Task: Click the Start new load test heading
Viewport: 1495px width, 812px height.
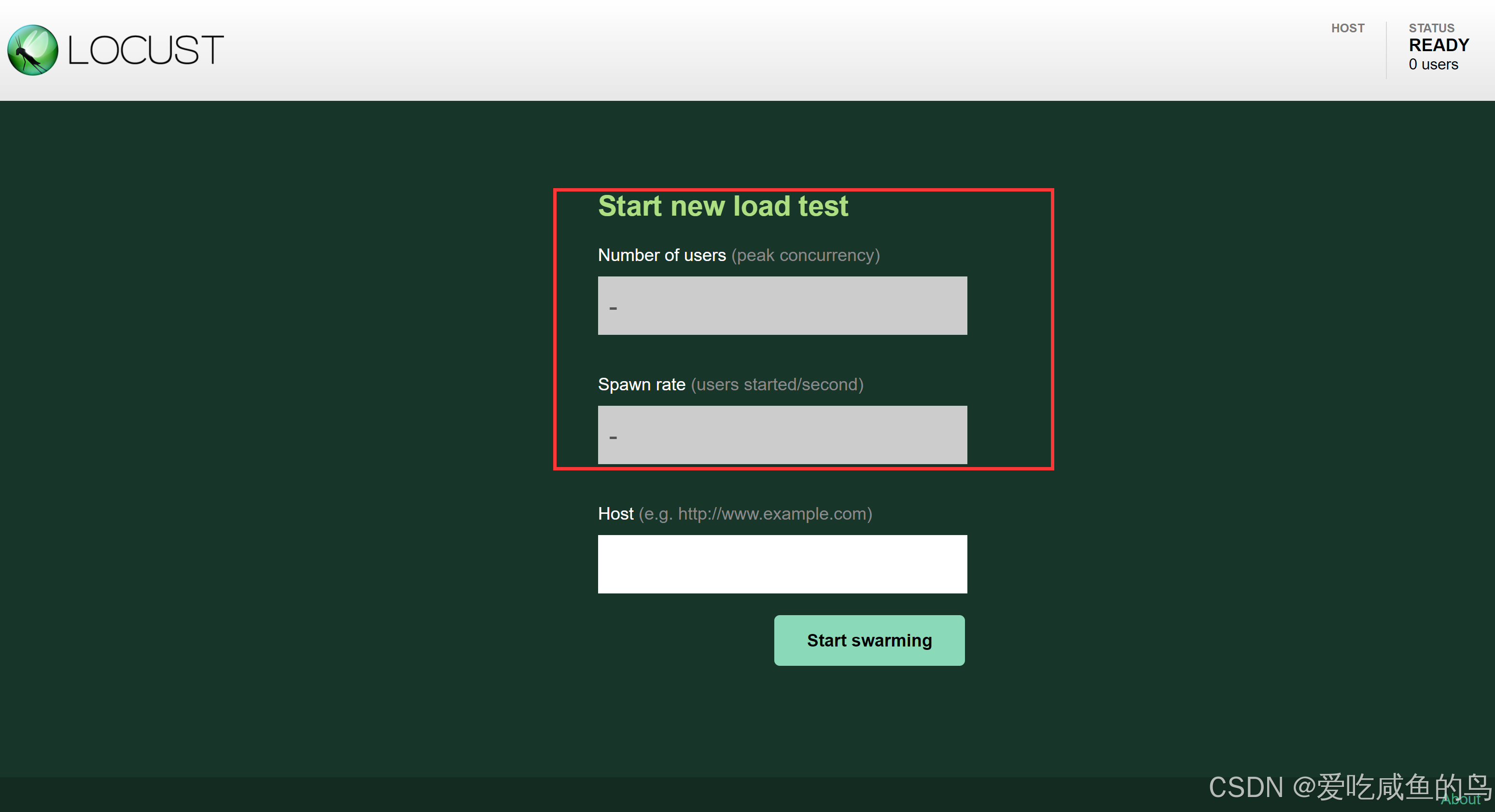Action: 723,206
